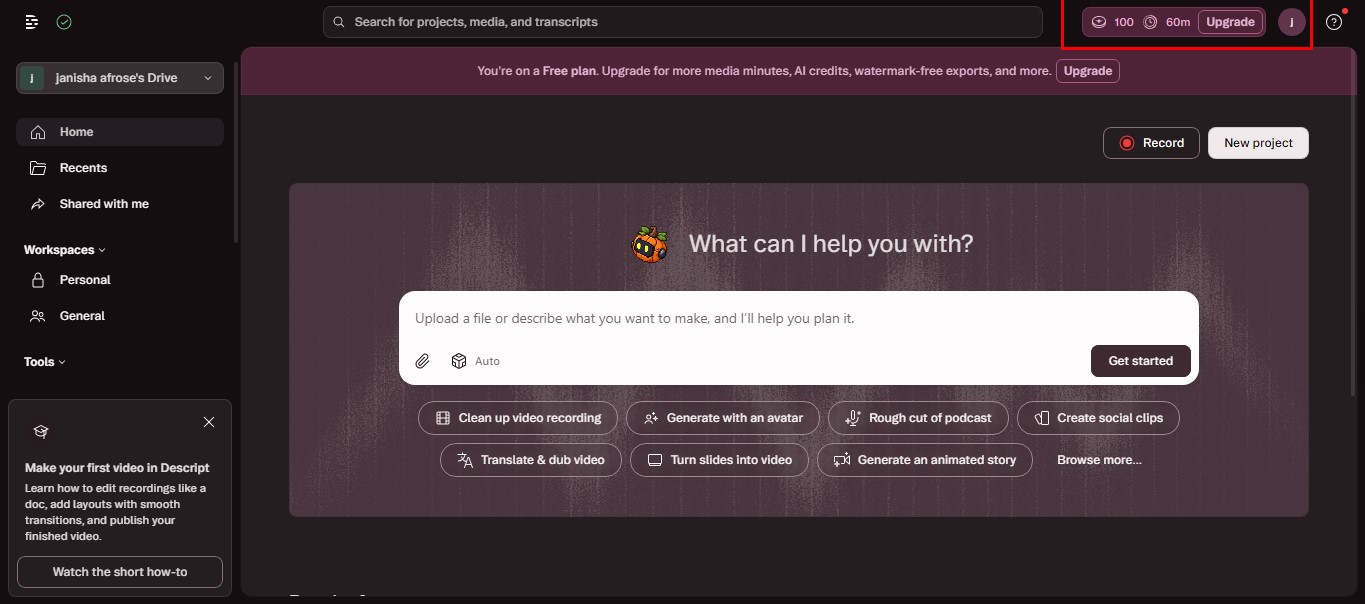1365x604 pixels.
Task: Select Clean up video recording chip
Action: tap(518, 418)
